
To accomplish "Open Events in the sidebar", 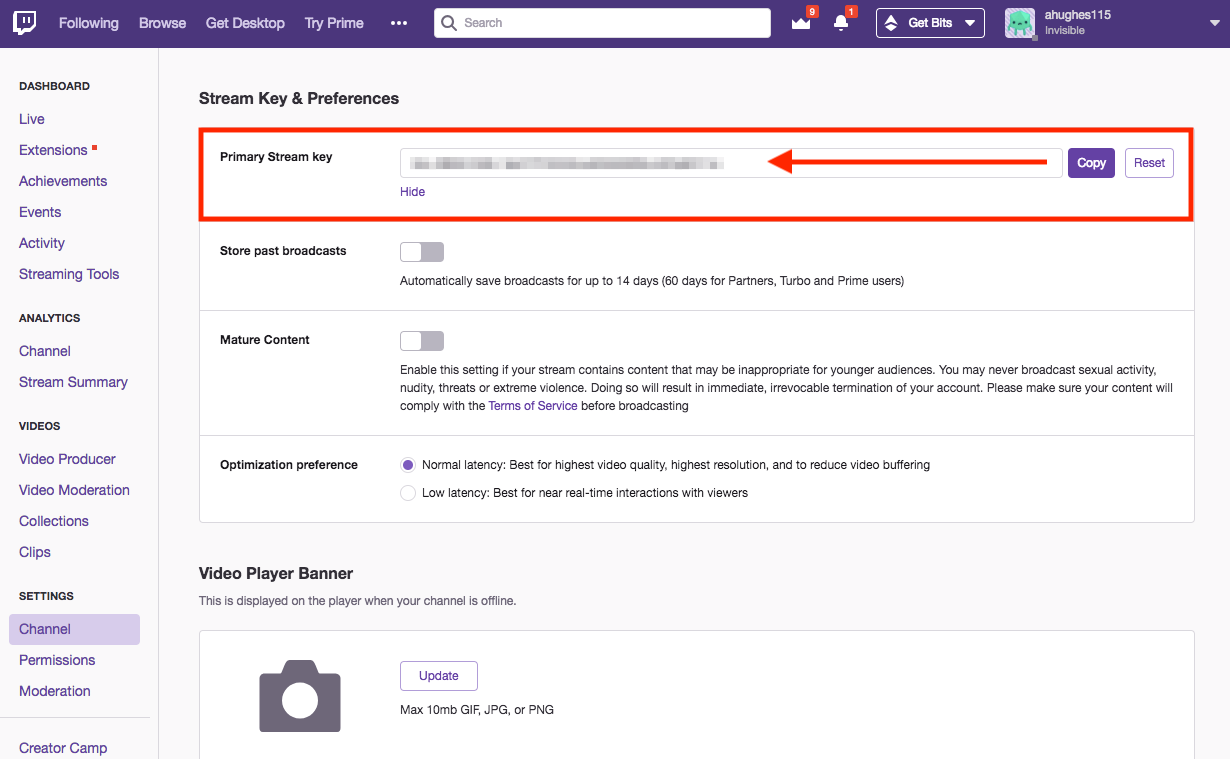I will (x=40, y=212).
